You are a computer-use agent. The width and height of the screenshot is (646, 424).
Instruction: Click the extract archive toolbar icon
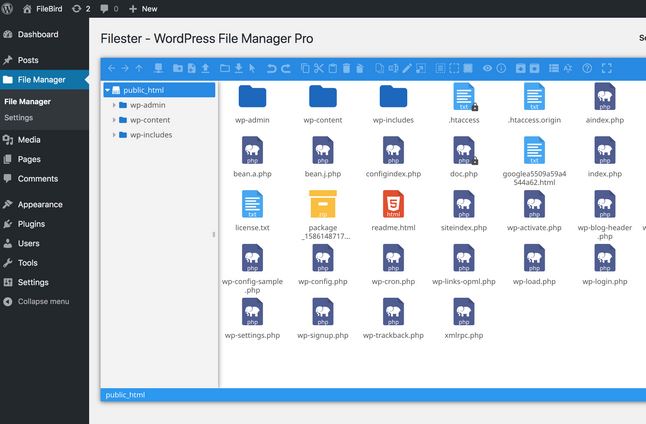520,68
